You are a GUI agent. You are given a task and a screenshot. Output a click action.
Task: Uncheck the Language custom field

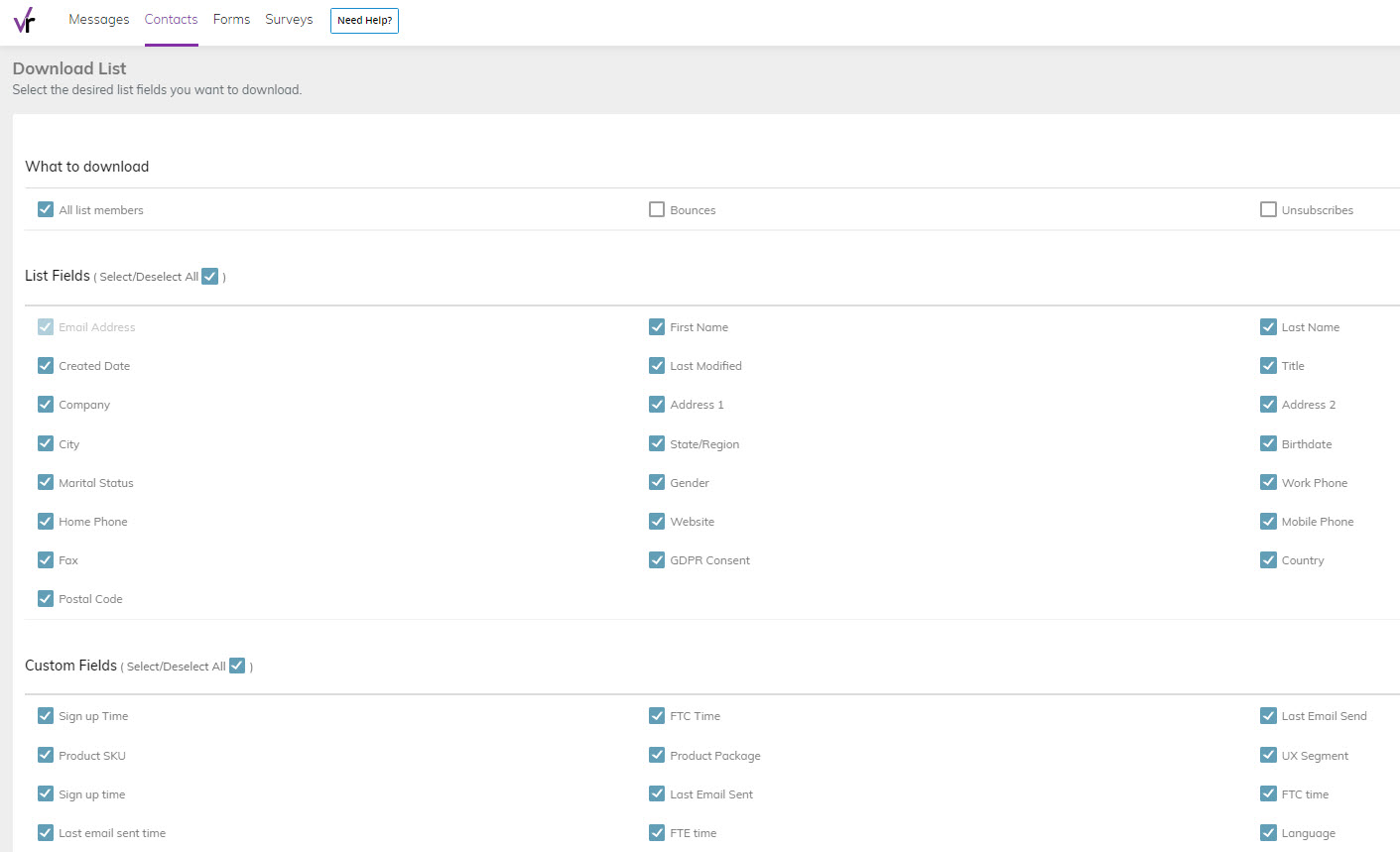(x=1268, y=832)
